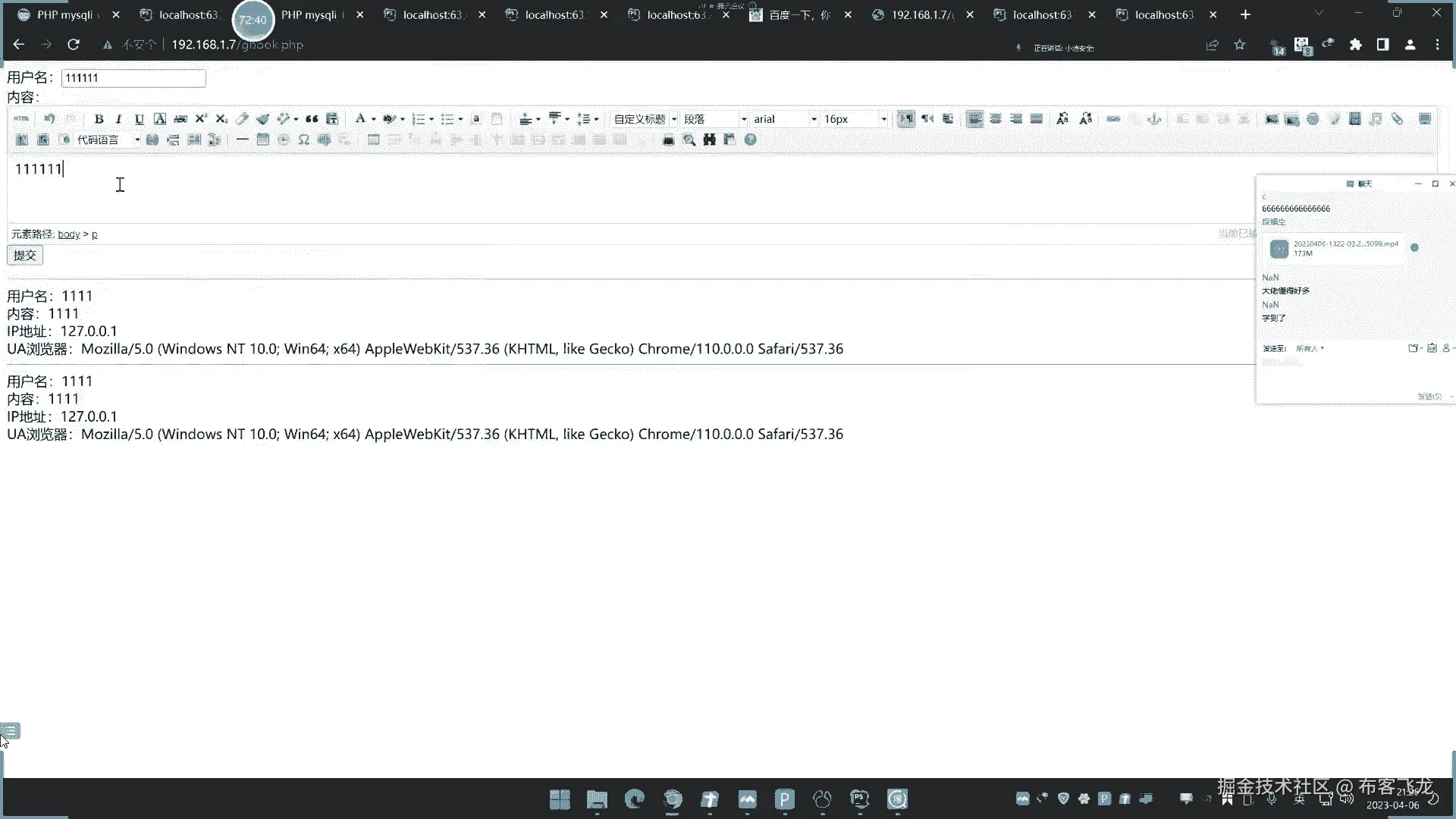This screenshot has height=819, width=1456.
Task: Open the editor help question mark icon
Action: (x=750, y=140)
